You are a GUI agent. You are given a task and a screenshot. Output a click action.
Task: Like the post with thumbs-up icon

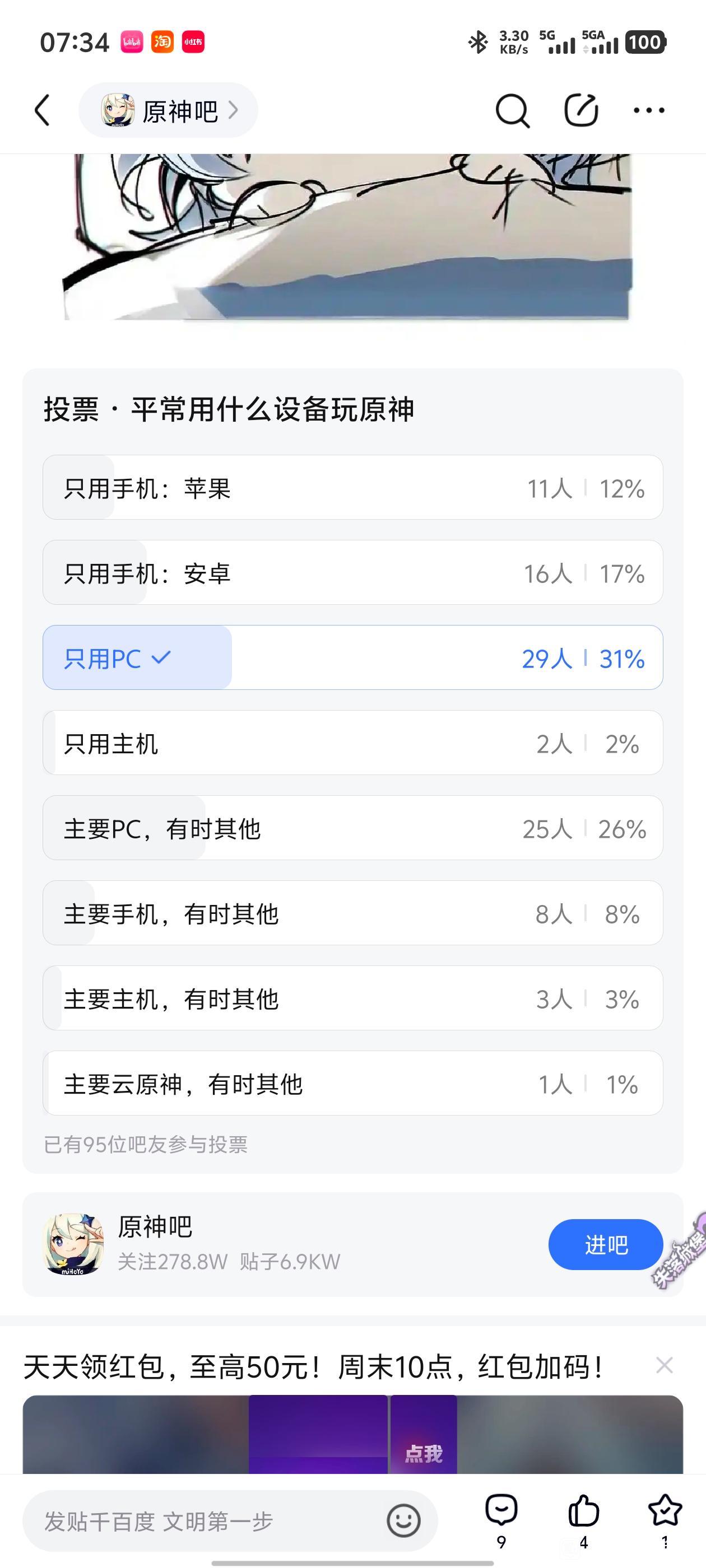coord(583,1511)
